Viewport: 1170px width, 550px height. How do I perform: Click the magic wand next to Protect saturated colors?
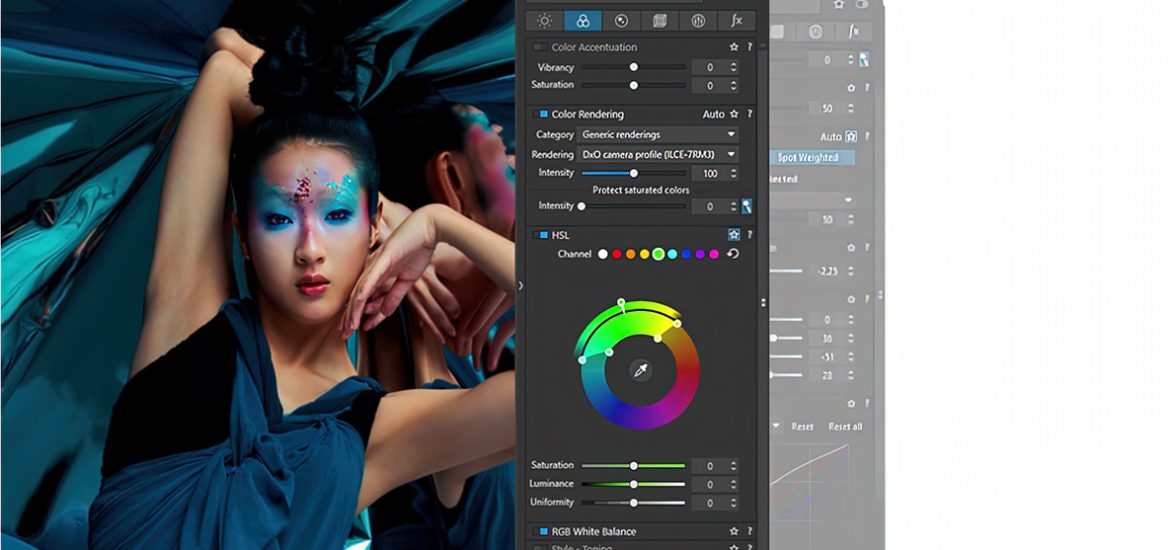[747, 206]
